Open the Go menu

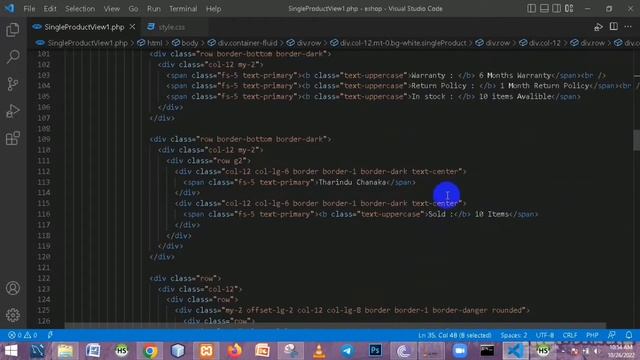pos(133,9)
